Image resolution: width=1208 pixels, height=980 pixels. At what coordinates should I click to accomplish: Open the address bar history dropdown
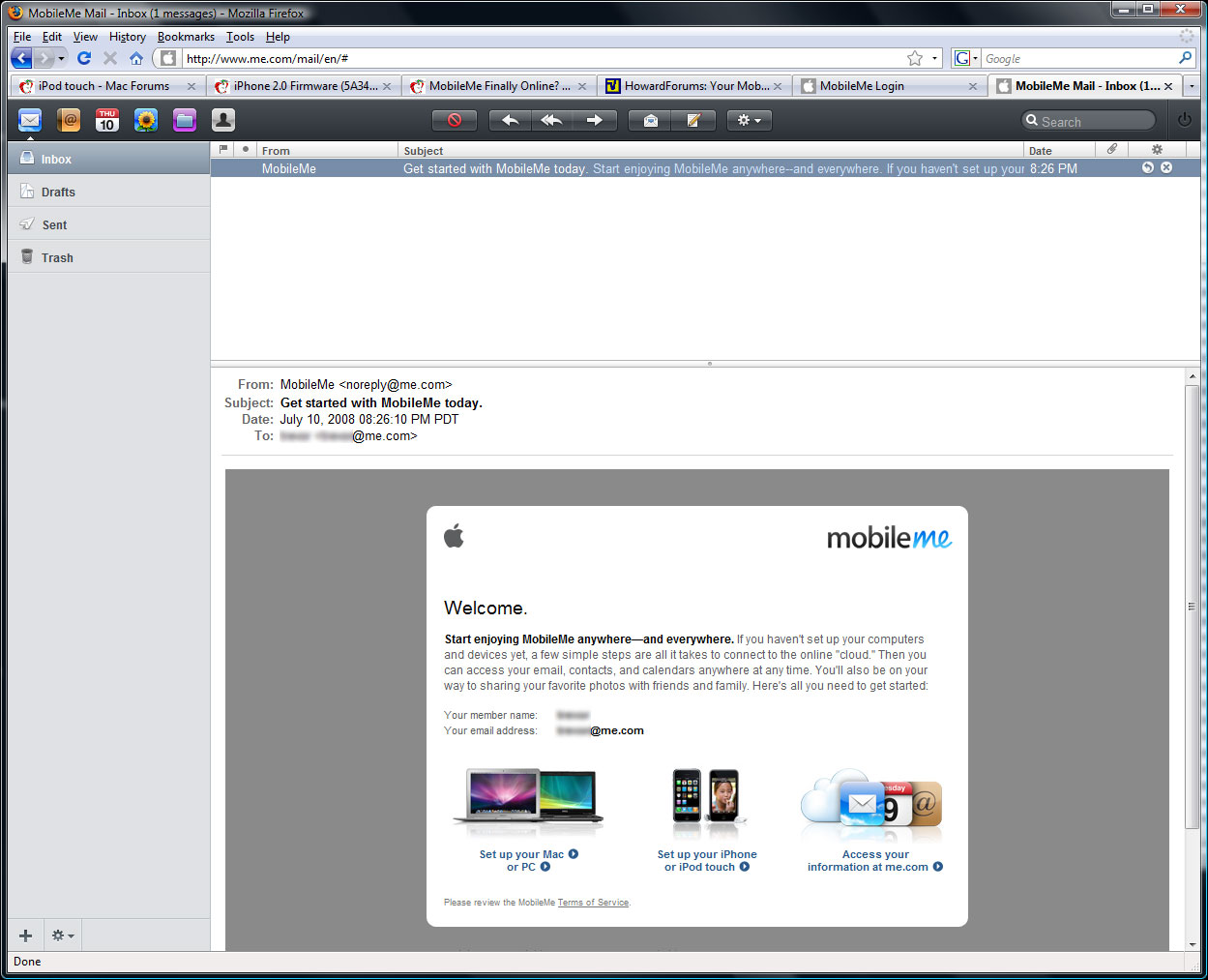point(934,59)
